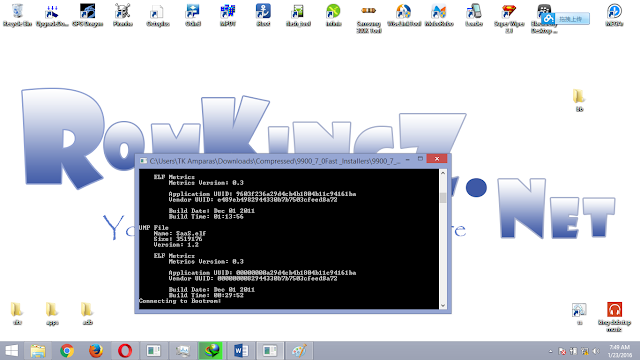Open File Explorer from the taskbar
The width and height of the screenshot is (640, 360).
coord(38,351)
